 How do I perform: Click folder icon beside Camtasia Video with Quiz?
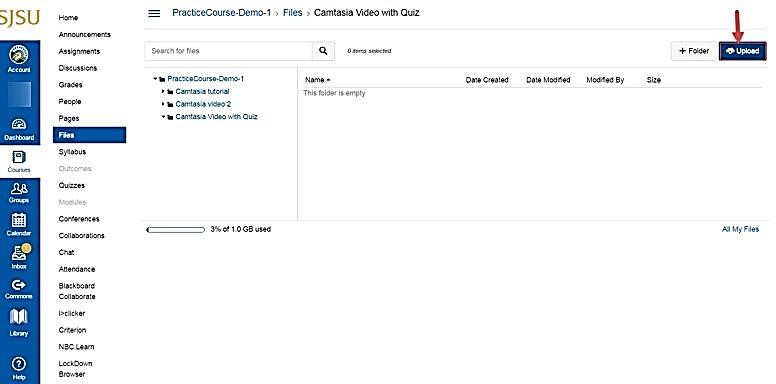170,117
